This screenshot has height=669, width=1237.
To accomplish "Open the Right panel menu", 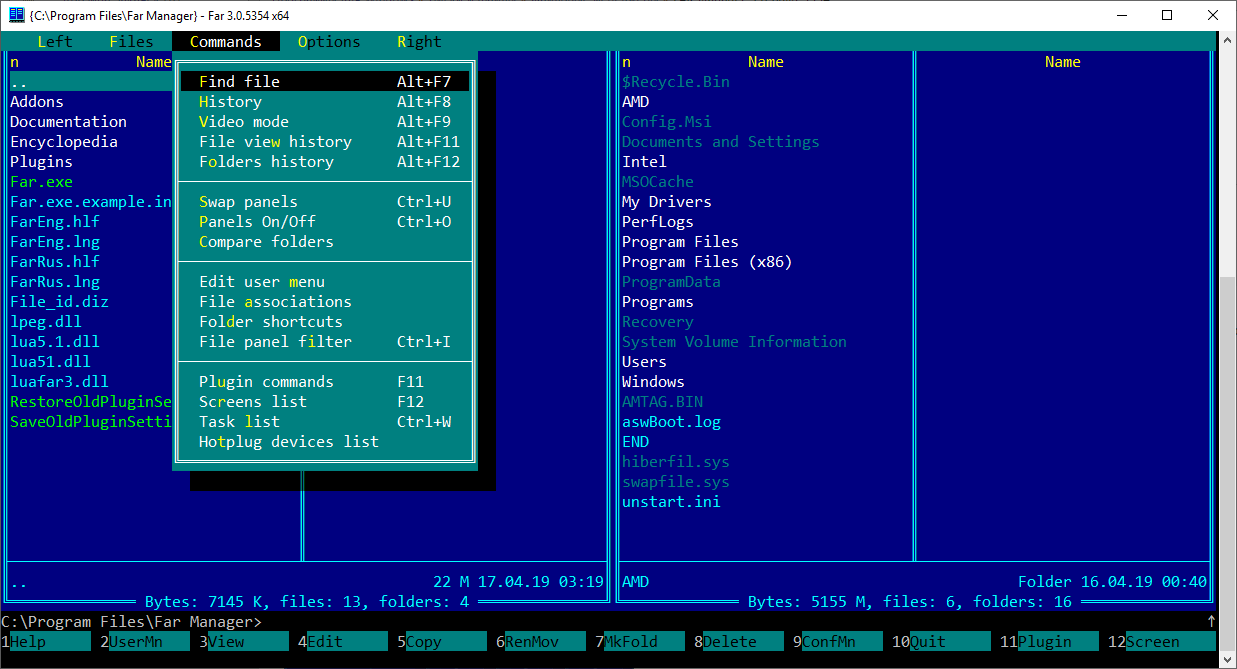I will (x=419, y=42).
